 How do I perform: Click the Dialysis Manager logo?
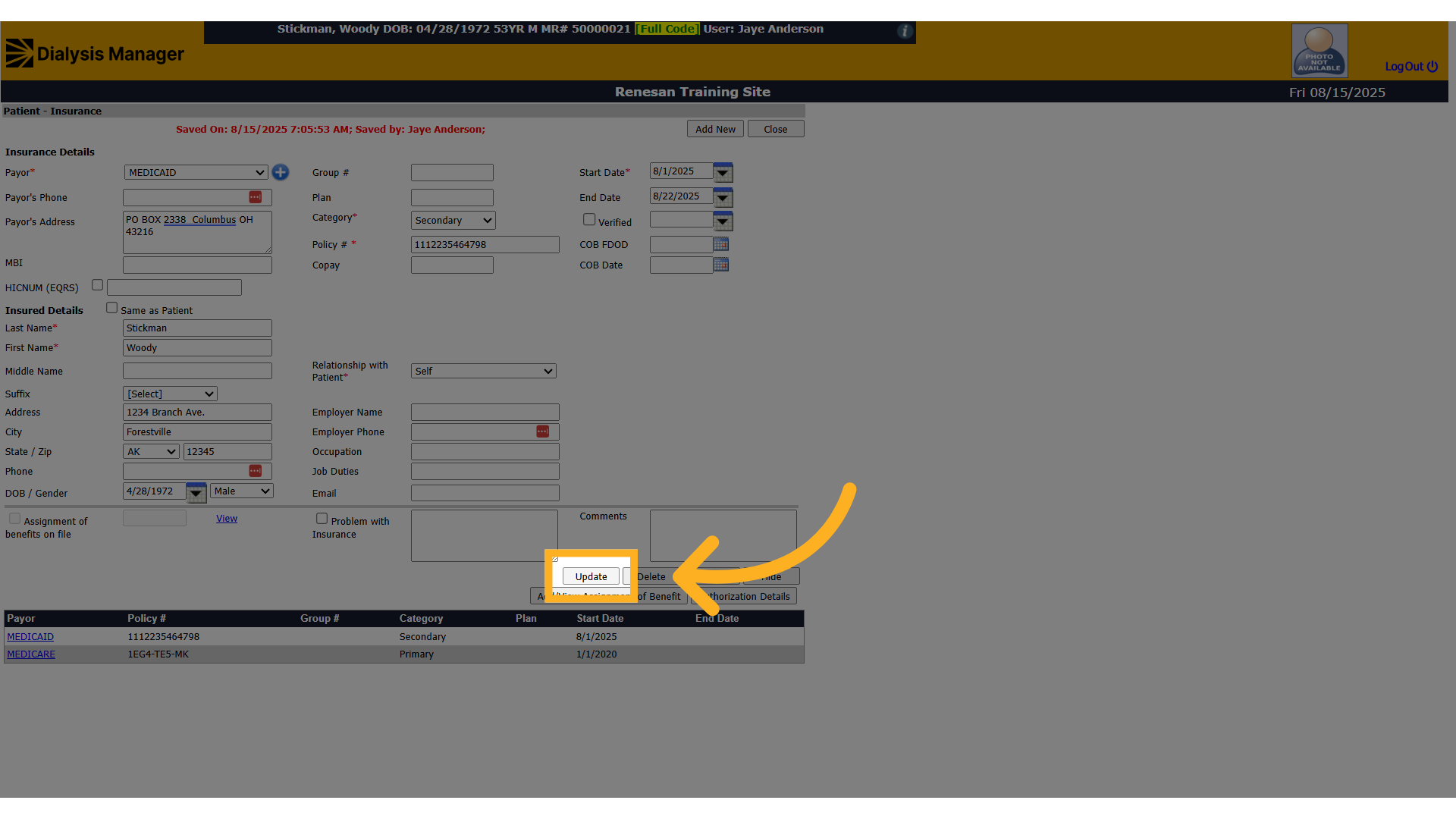[95, 53]
